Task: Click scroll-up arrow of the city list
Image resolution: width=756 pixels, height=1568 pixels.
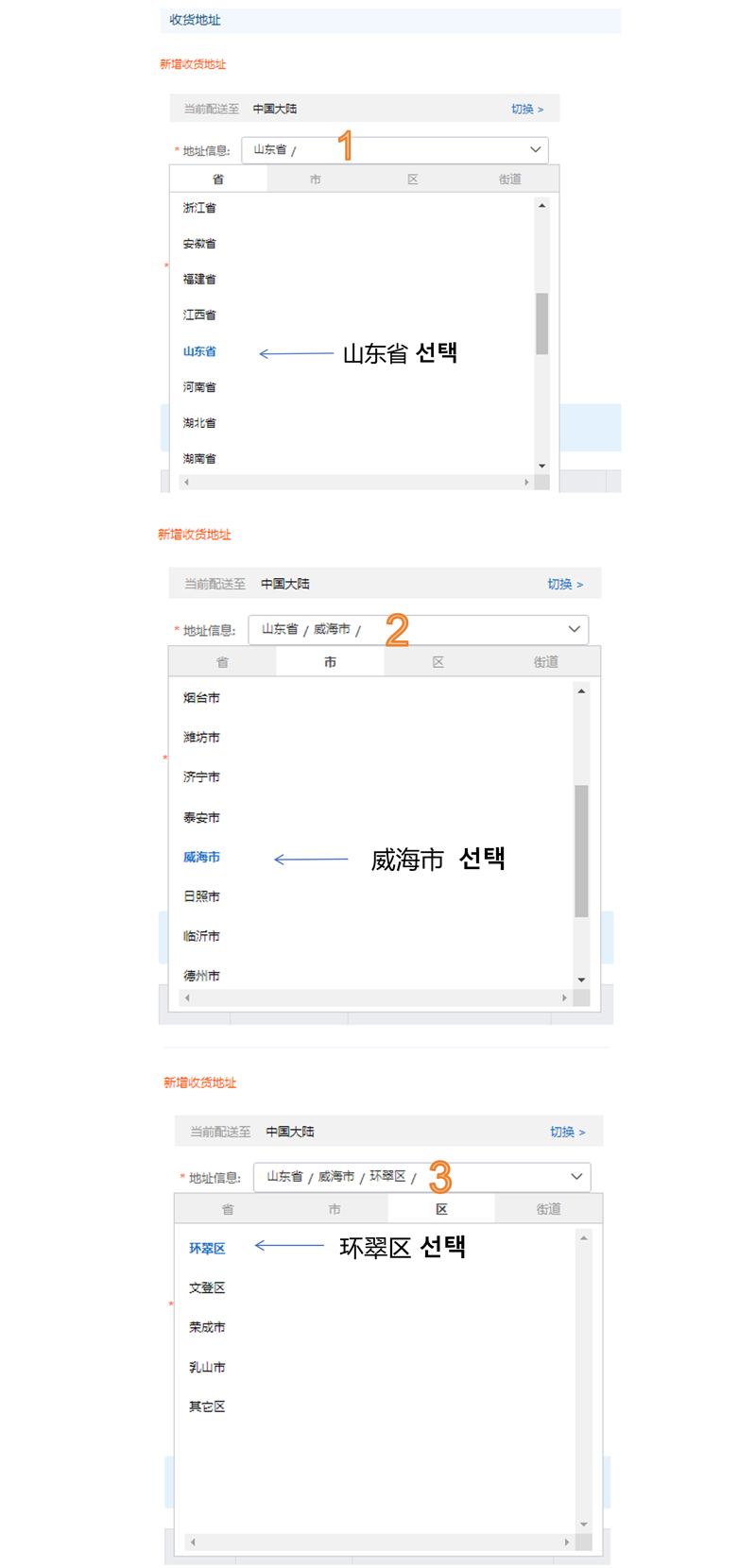Action: coord(581,691)
